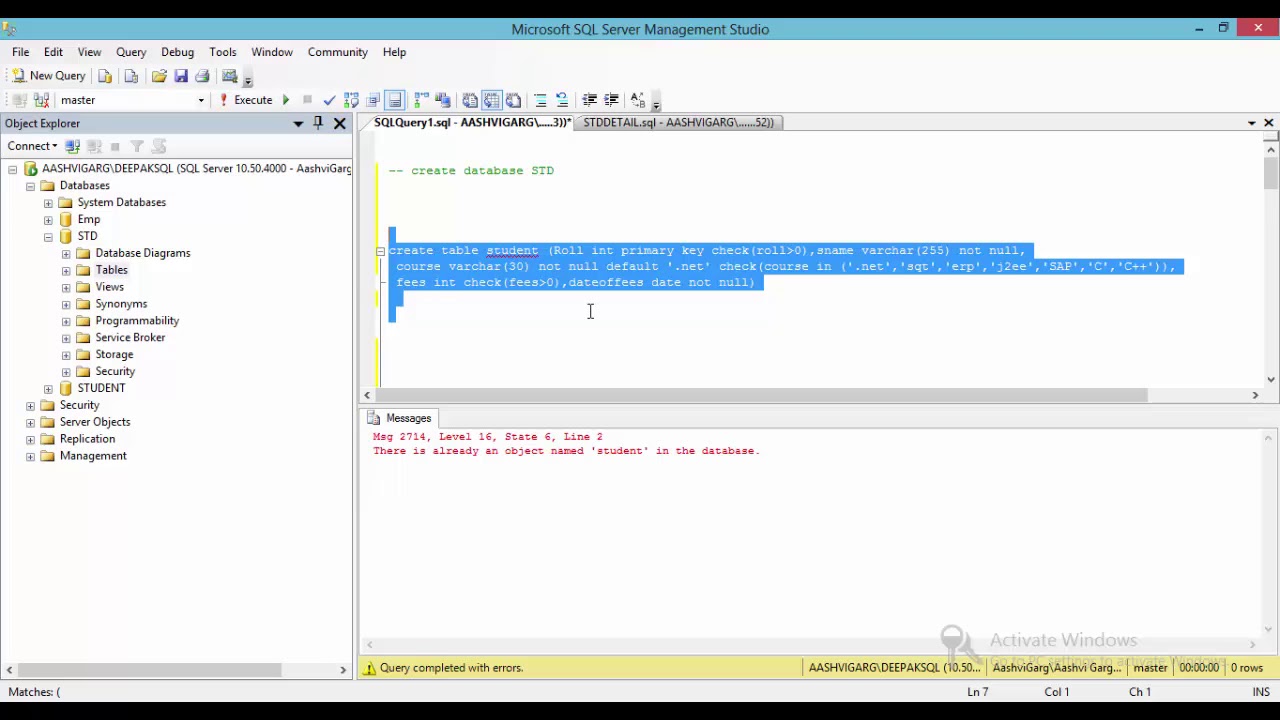Image resolution: width=1280 pixels, height=720 pixels.
Task: Select the Service Broker folder
Action: tap(130, 337)
